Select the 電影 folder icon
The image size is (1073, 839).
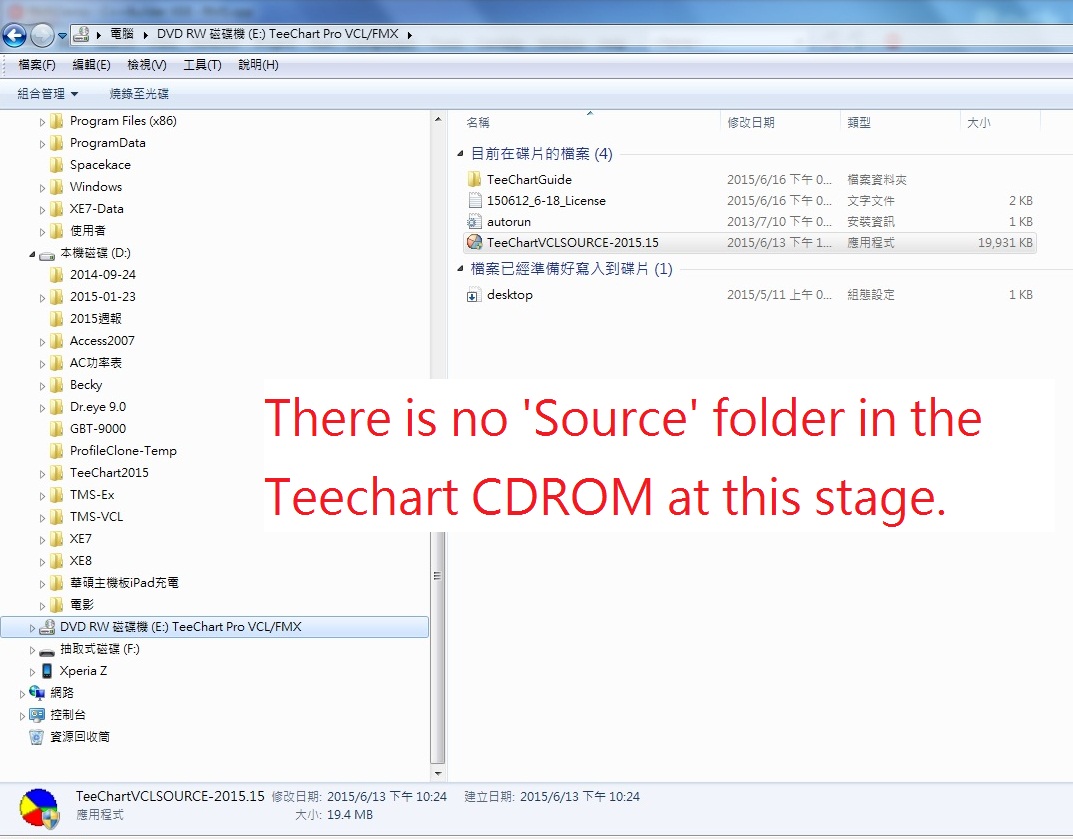(x=57, y=604)
